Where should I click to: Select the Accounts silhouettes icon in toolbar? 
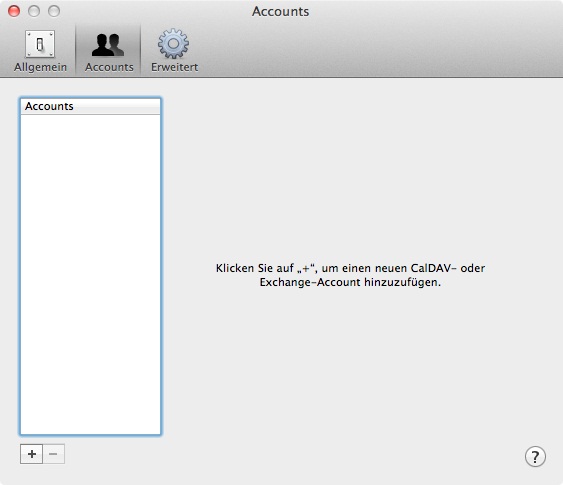[108, 45]
